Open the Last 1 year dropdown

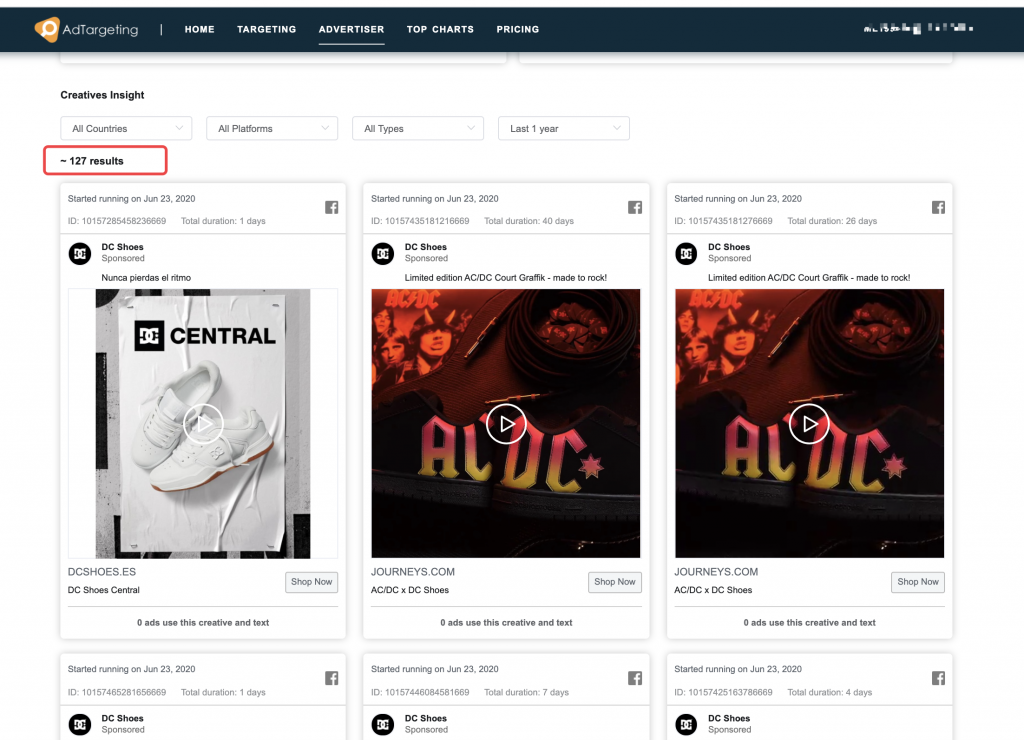coord(564,128)
